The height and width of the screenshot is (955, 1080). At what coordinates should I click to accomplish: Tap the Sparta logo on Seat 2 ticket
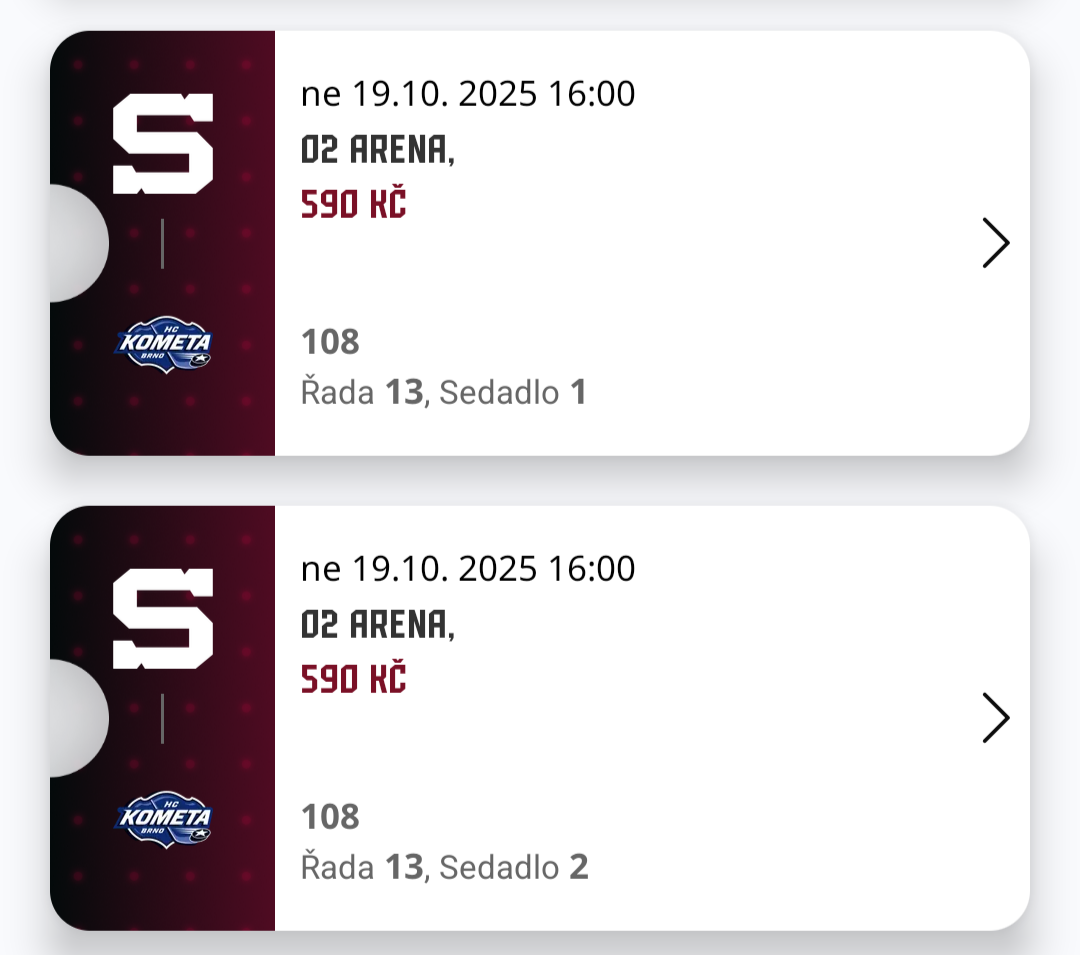(163, 618)
